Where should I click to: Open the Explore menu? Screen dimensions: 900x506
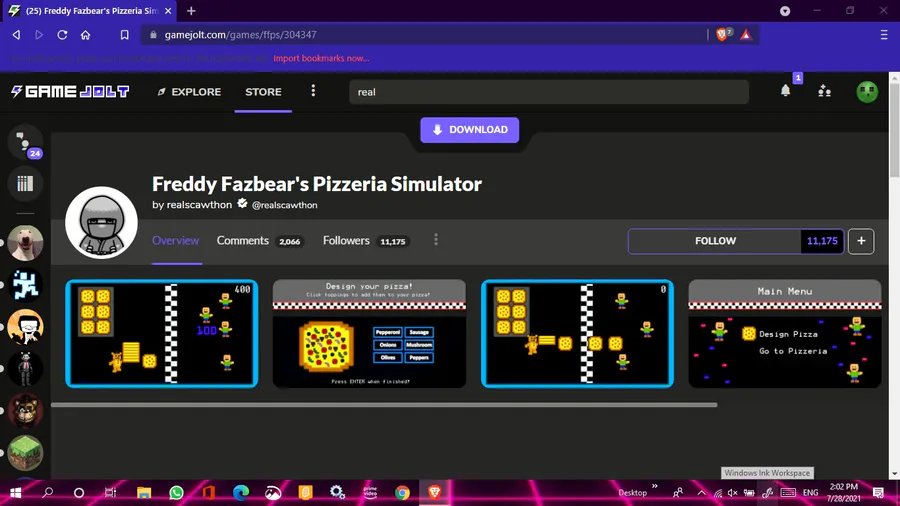189,92
